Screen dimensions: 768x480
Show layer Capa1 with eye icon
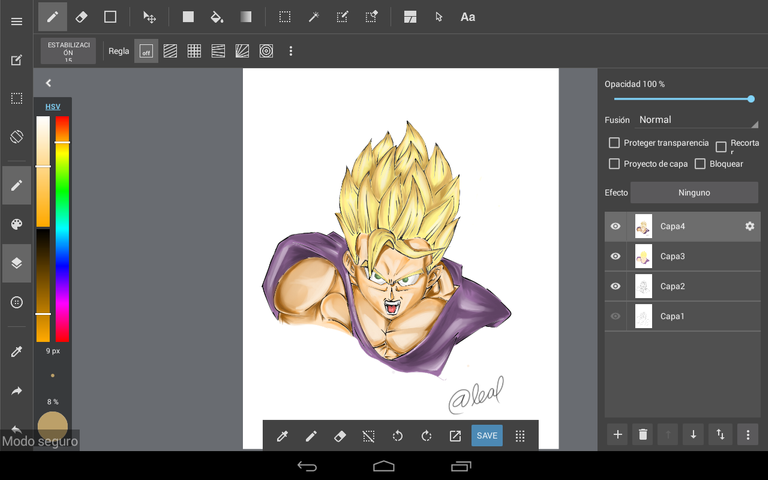coord(616,316)
